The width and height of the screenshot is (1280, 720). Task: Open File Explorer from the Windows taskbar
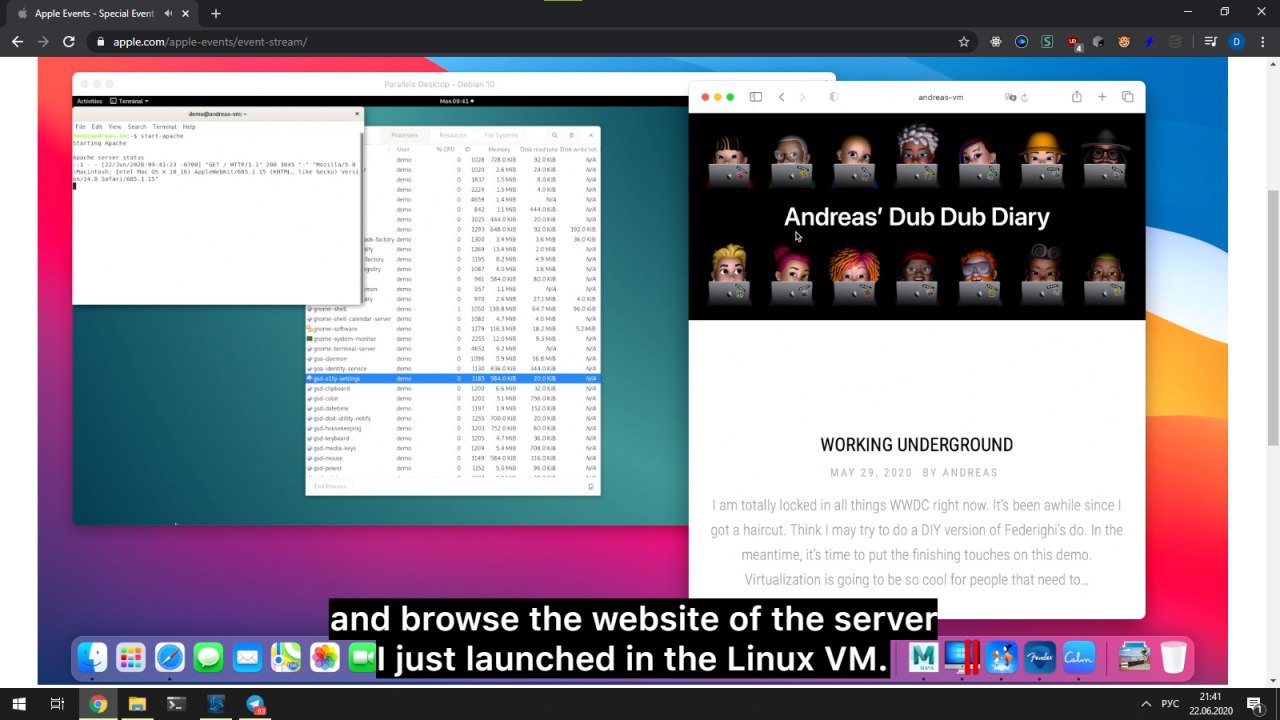pos(137,704)
